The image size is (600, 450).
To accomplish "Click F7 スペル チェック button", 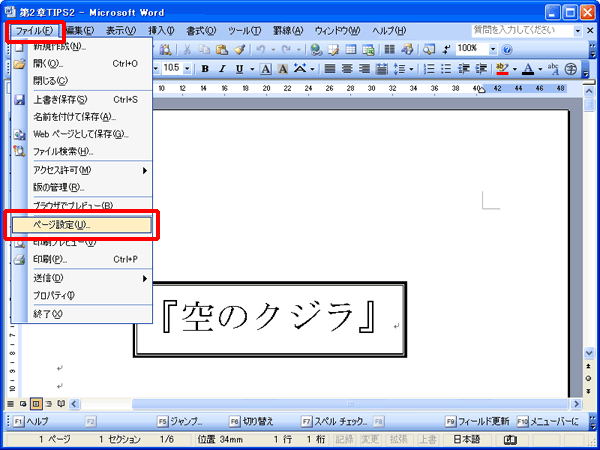I will click(334, 422).
